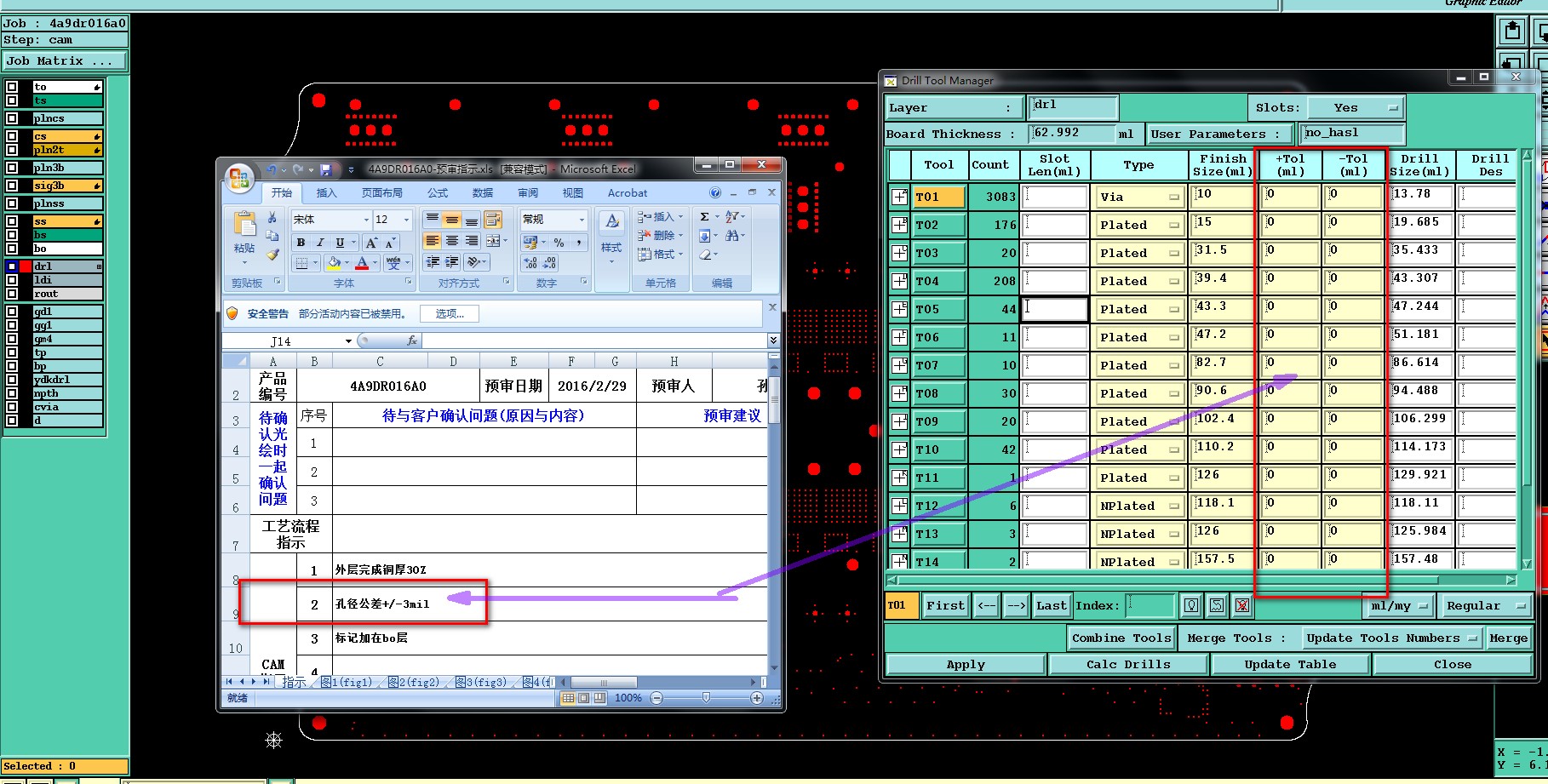Click the Wrap Text icon in alignment group
Screen dimensions: 1548x784
pyautogui.click(x=492, y=220)
